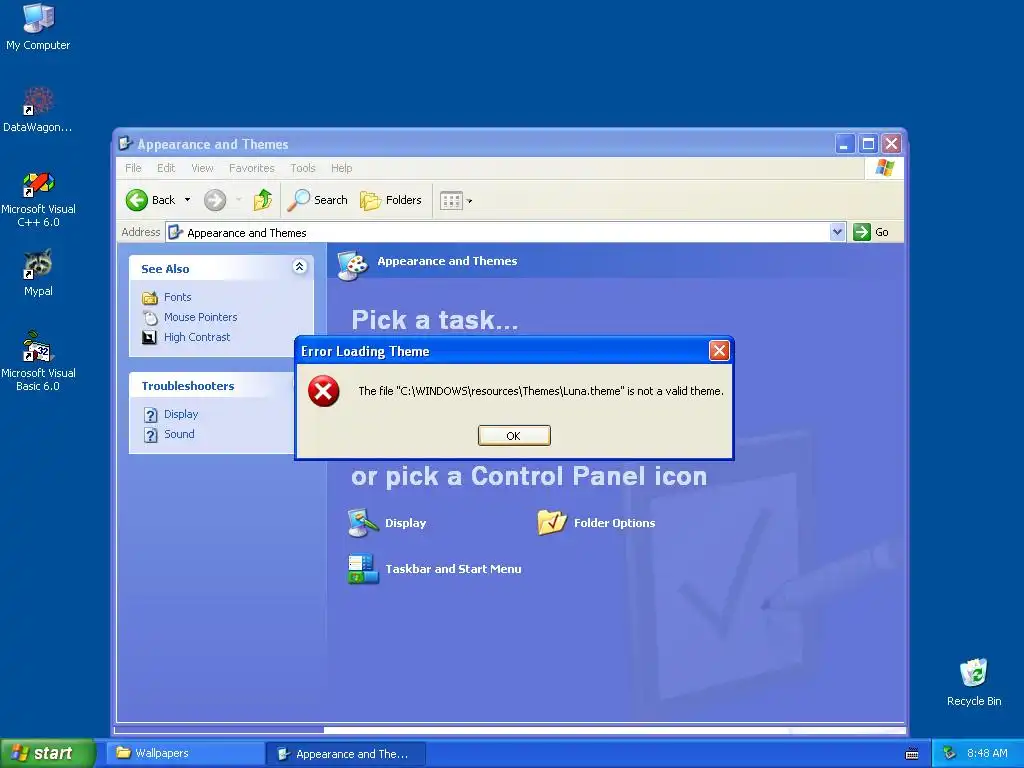
Task: Maximize the Appearance and Themes window
Action: pyautogui.click(x=868, y=144)
